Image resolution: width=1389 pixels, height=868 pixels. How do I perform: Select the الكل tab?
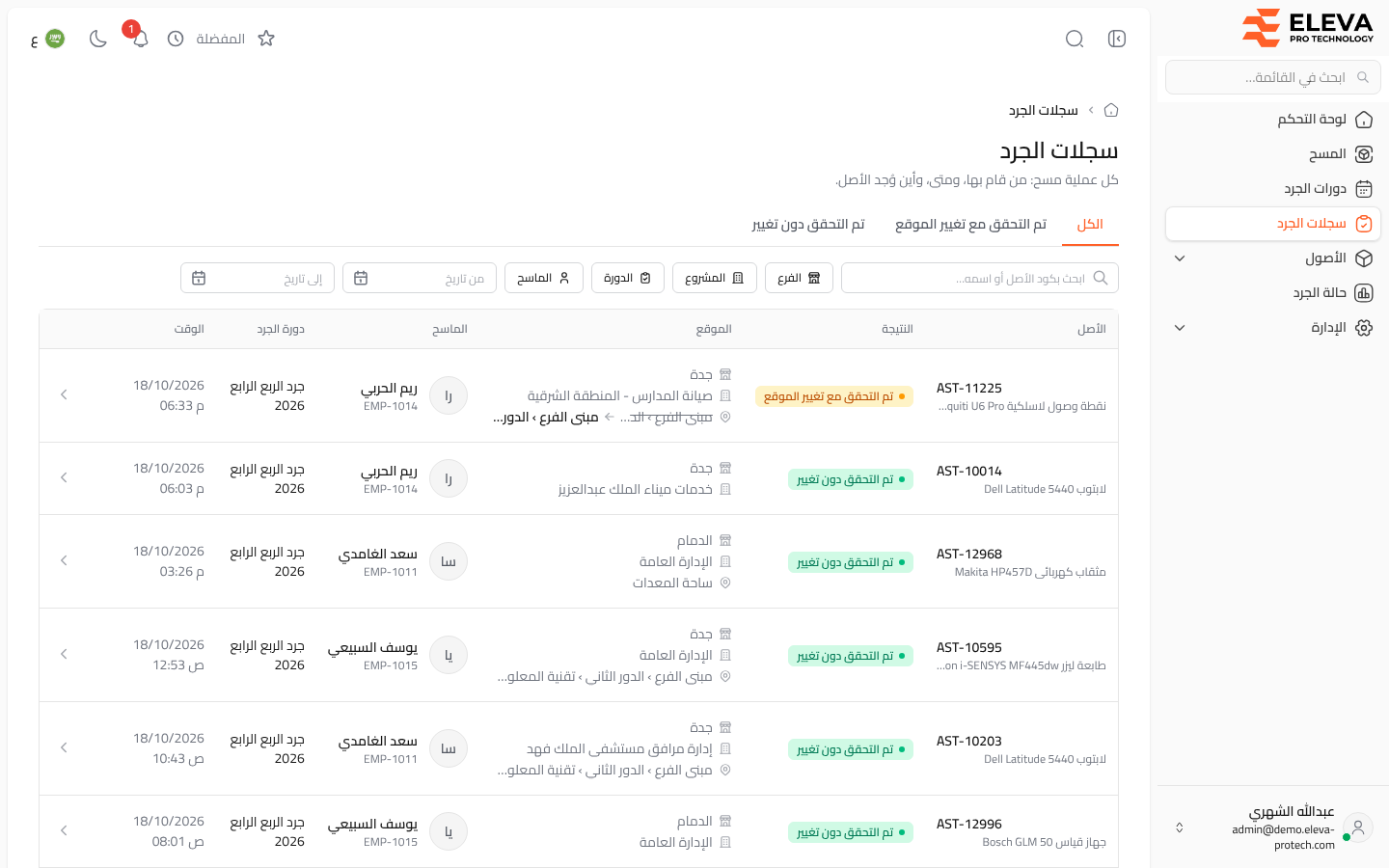coord(1090,225)
